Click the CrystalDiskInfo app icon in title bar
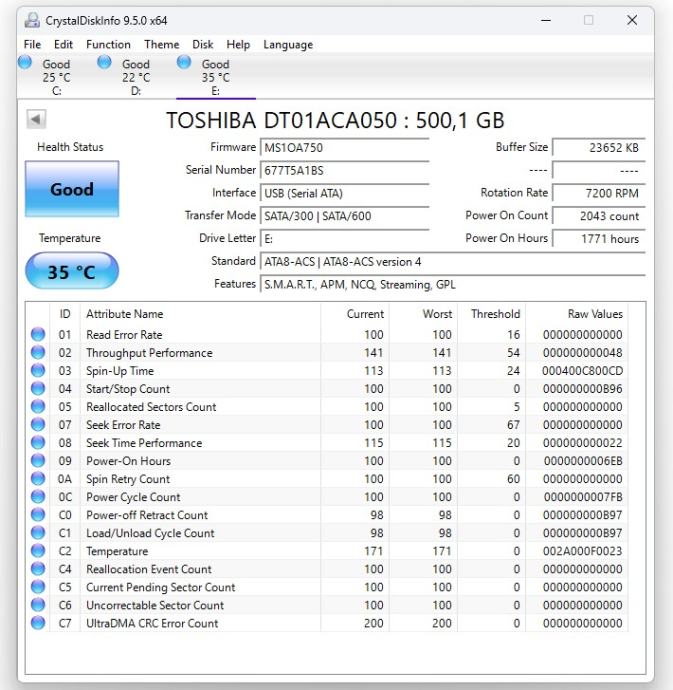The height and width of the screenshot is (690, 673). tap(32, 20)
